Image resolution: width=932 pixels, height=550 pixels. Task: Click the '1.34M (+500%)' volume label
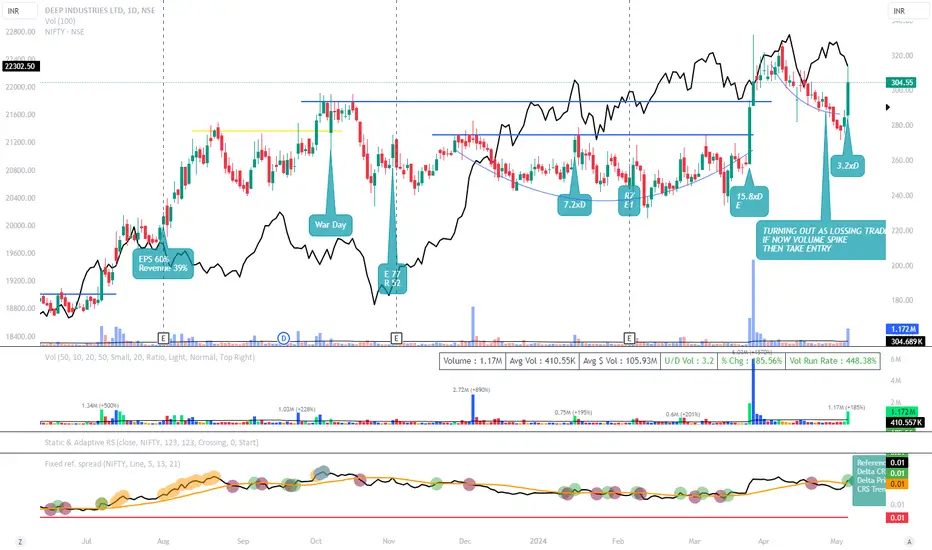coord(100,406)
